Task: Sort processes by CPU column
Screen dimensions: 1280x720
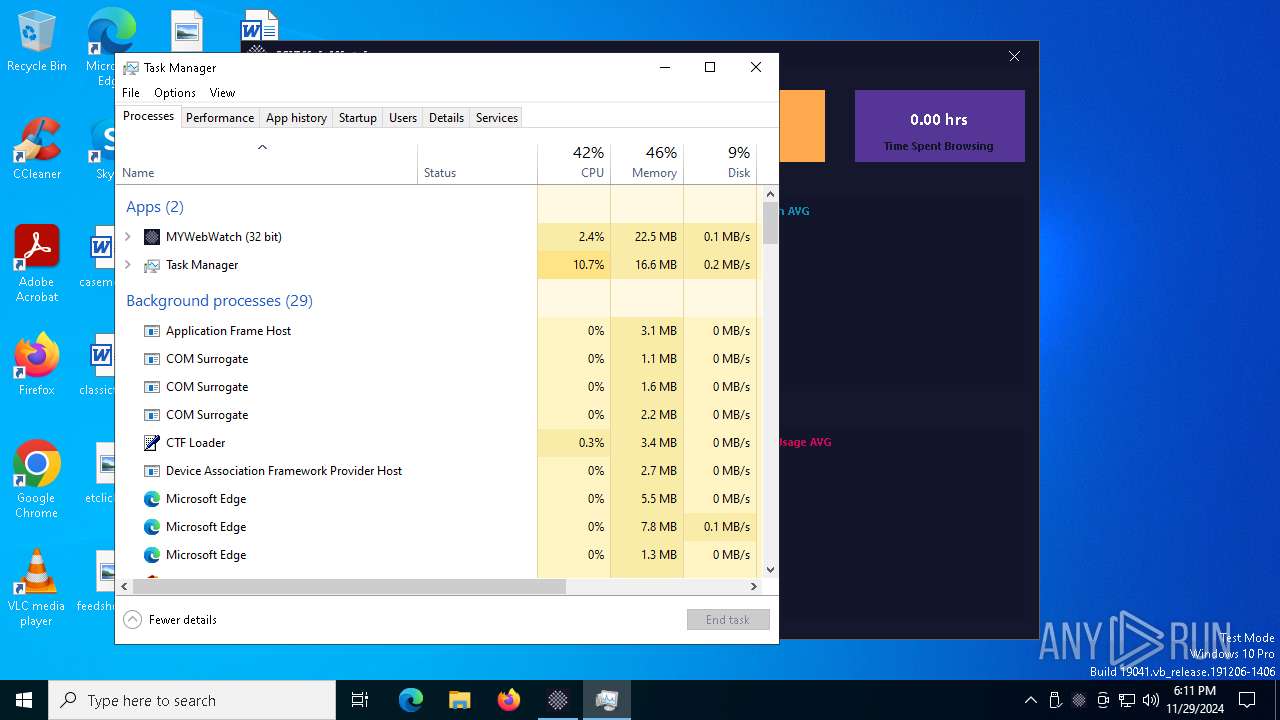Action: (574, 163)
